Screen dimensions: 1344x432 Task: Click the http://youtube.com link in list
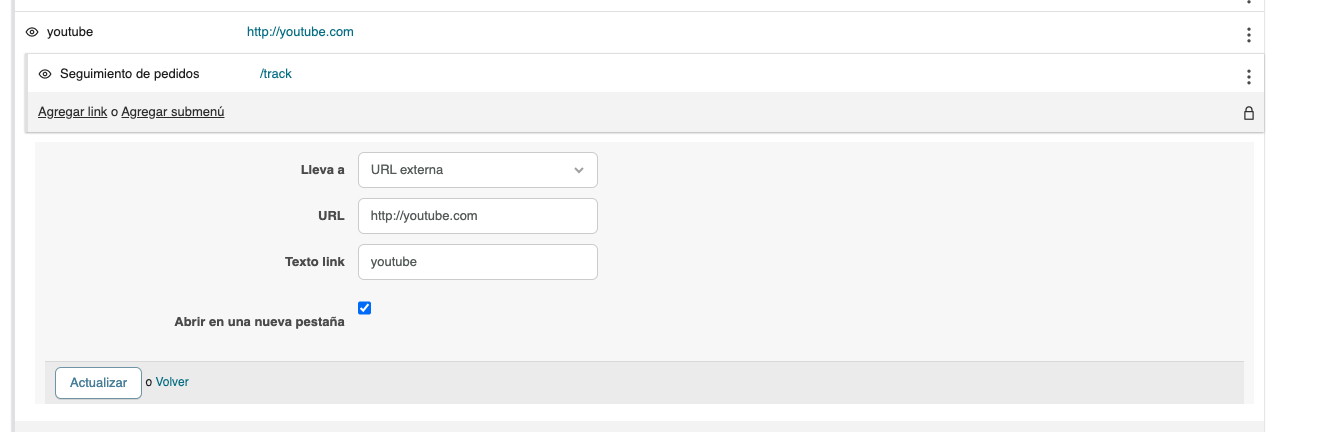point(300,32)
